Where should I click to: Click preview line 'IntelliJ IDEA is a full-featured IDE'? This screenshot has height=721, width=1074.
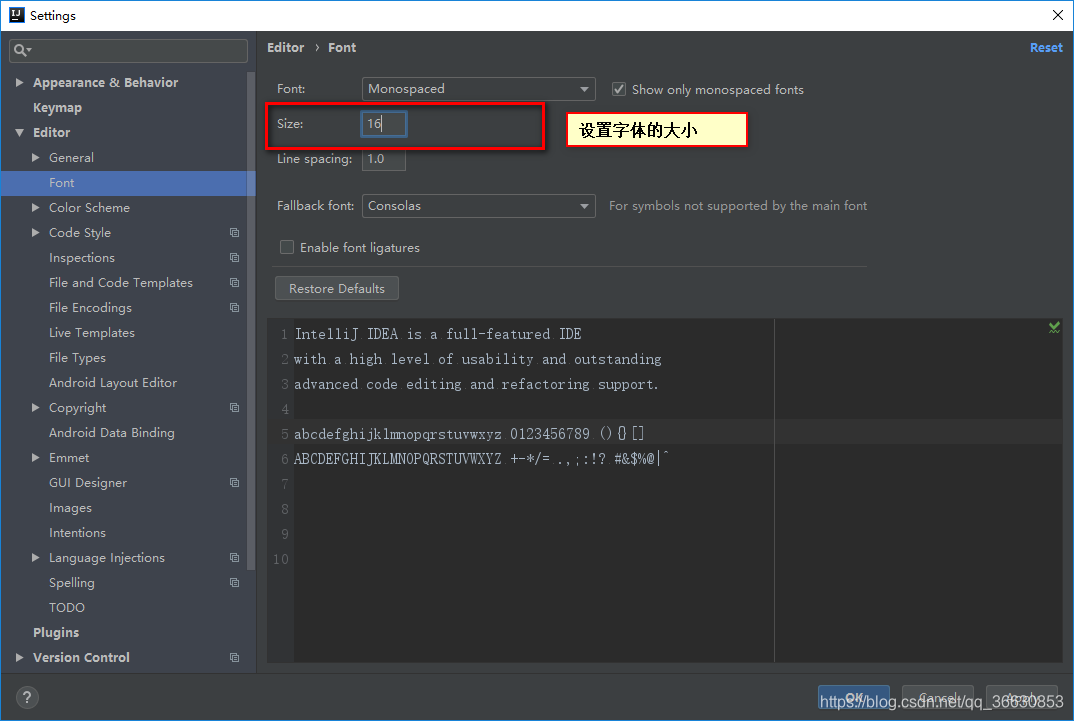click(438, 334)
